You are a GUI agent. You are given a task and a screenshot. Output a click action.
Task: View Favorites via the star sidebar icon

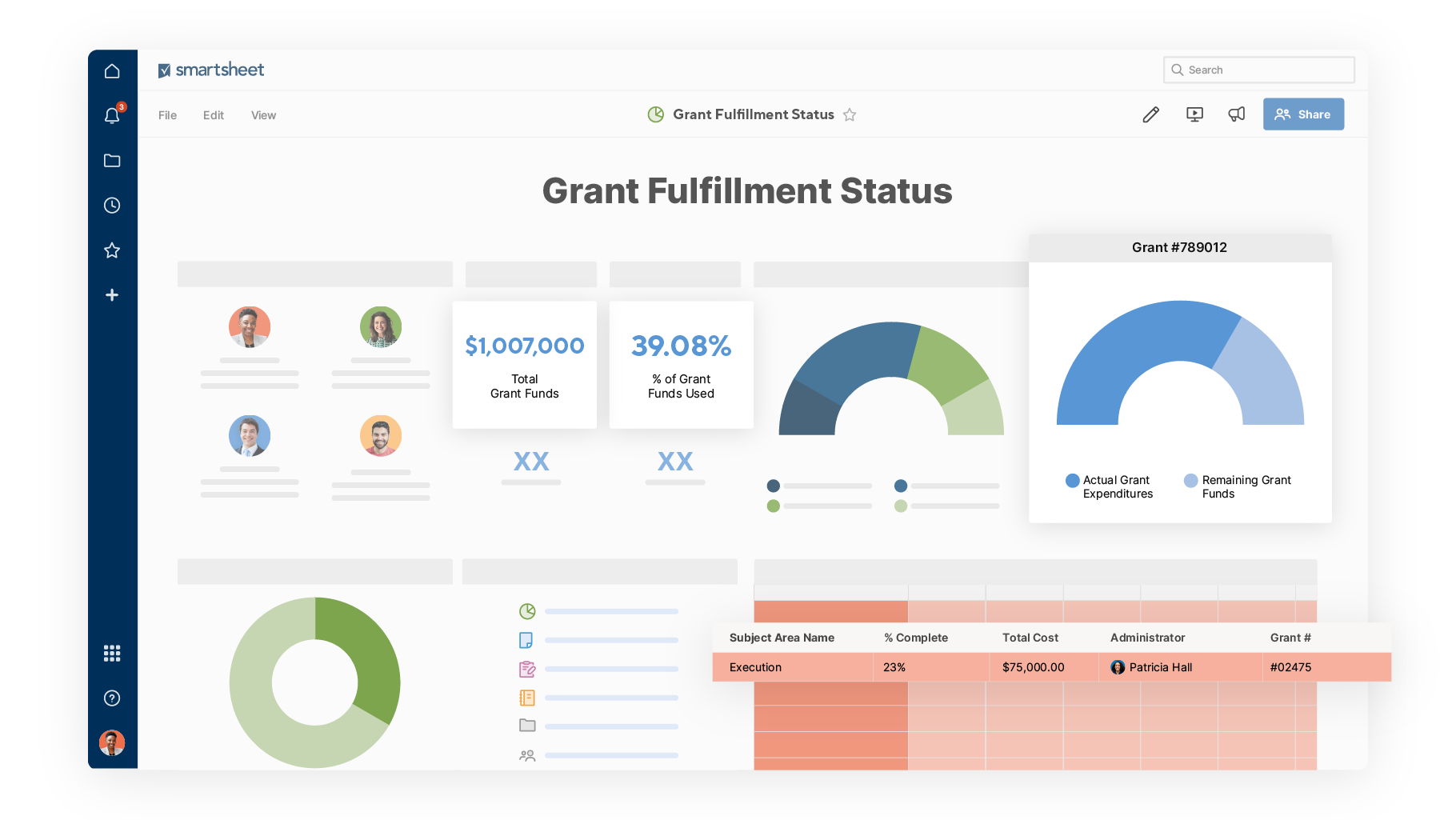point(112,250)
